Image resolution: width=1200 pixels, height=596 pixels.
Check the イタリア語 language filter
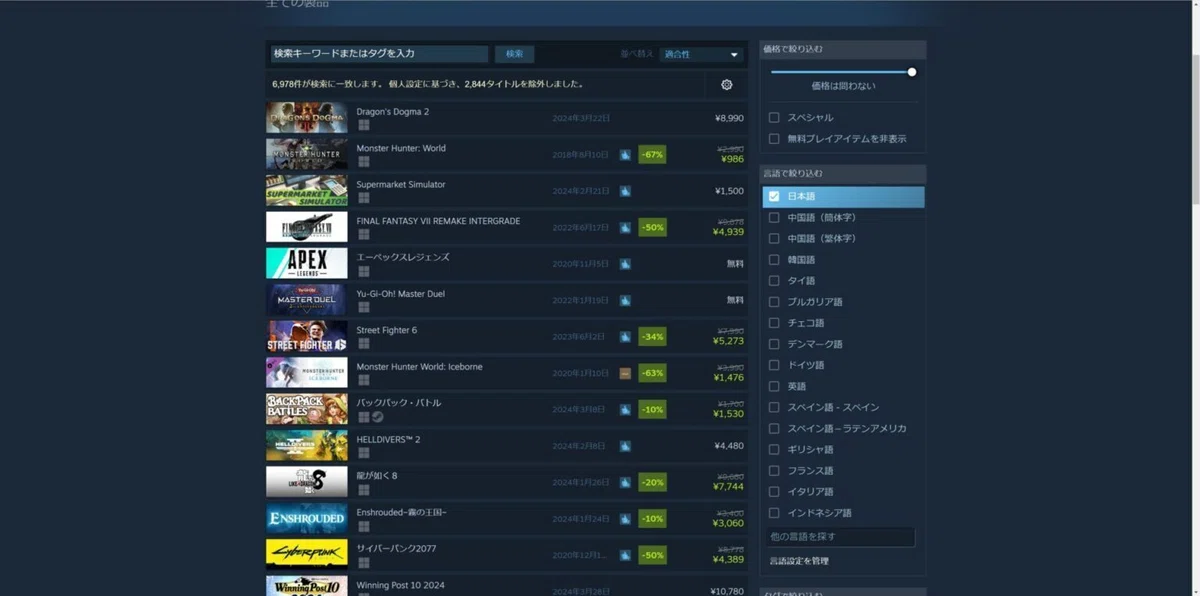(774, 491)
